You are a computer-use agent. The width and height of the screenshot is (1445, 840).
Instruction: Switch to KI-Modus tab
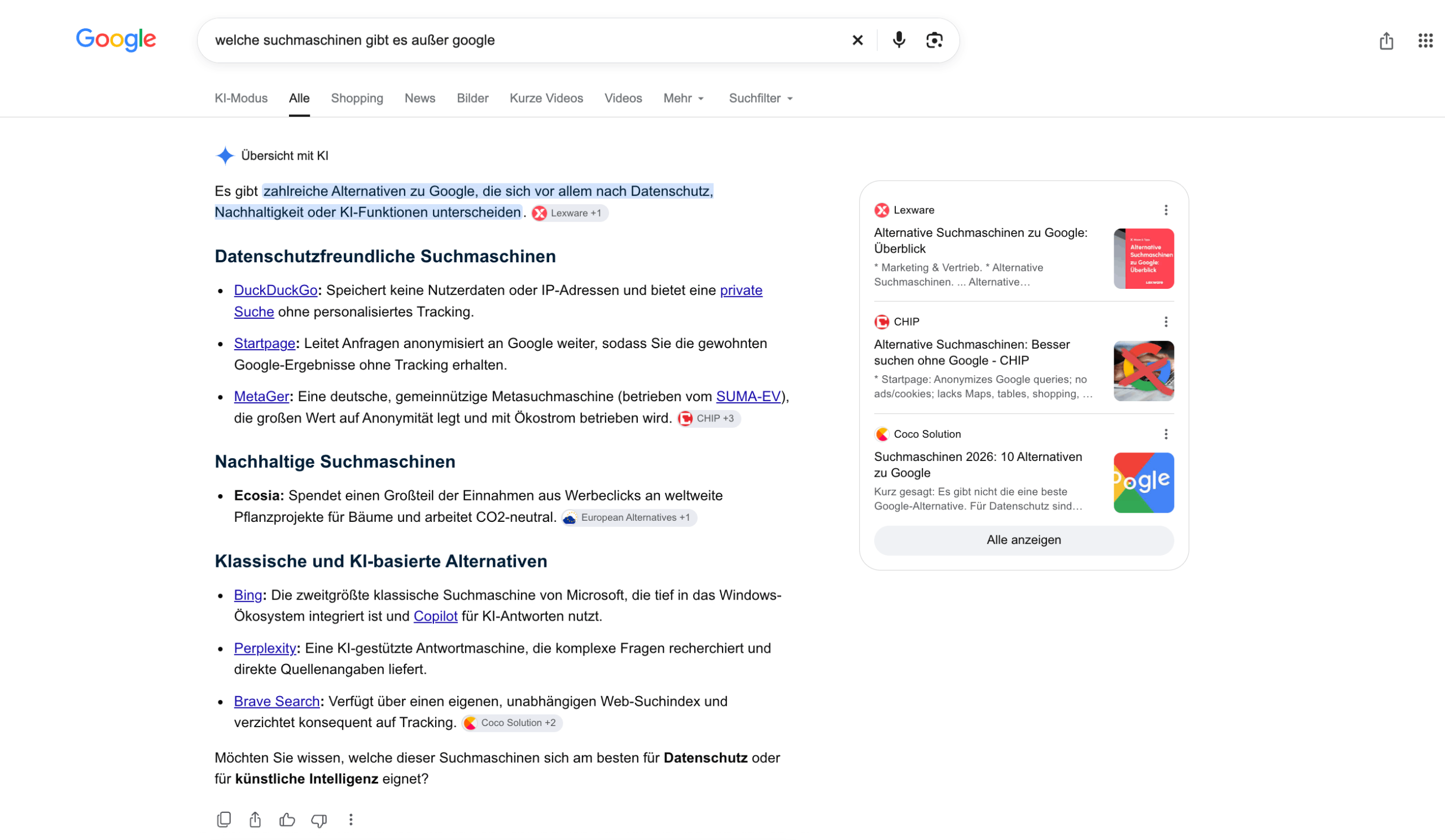point(241,99)
